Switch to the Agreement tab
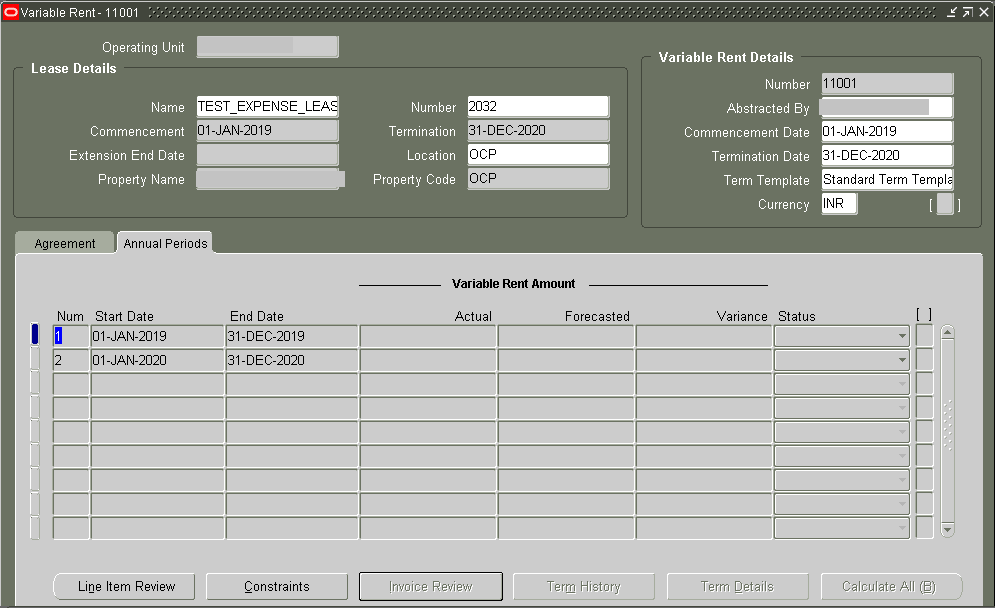Image resolution: width=995 pixels, height=608 pixels. coord(64,242)
